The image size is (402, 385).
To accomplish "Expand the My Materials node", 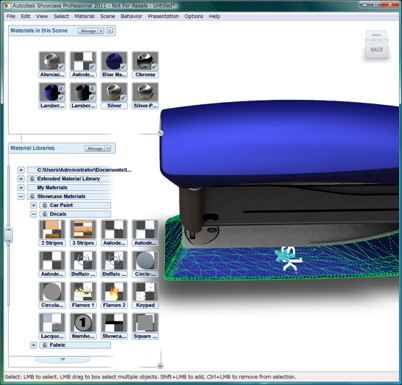I will pyautogui.click(x=21, y=188).
